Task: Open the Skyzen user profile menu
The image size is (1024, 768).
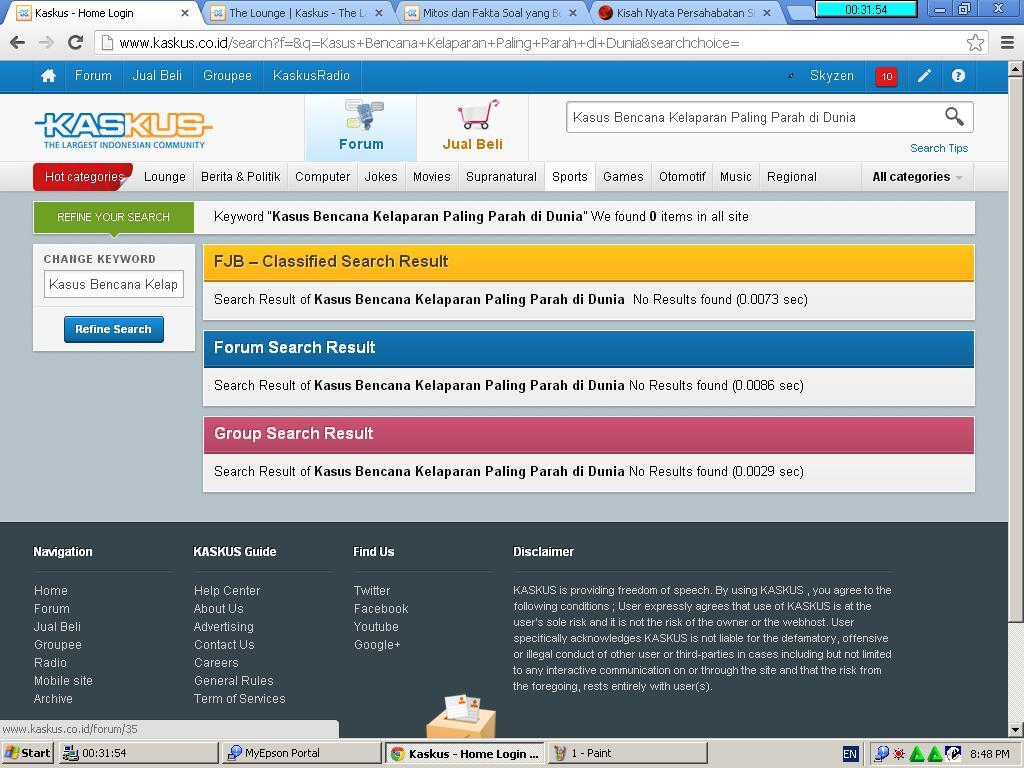Action: (831, 76)
